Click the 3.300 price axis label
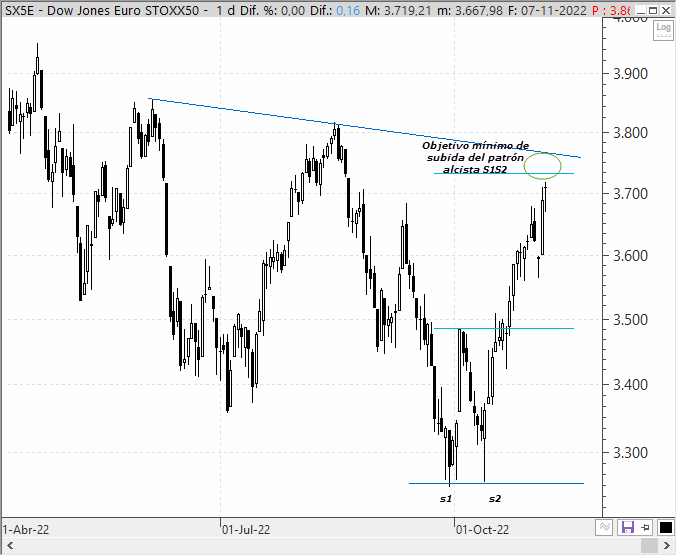The image size is (677, 556). tap(631, 453)
